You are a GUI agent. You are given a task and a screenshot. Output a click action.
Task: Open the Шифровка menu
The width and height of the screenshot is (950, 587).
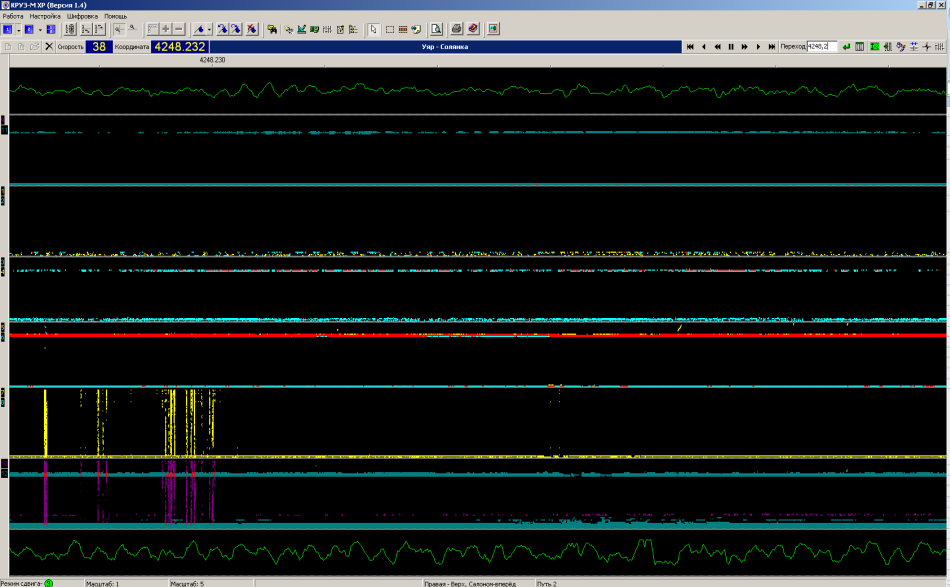click(x=82, y=16)
